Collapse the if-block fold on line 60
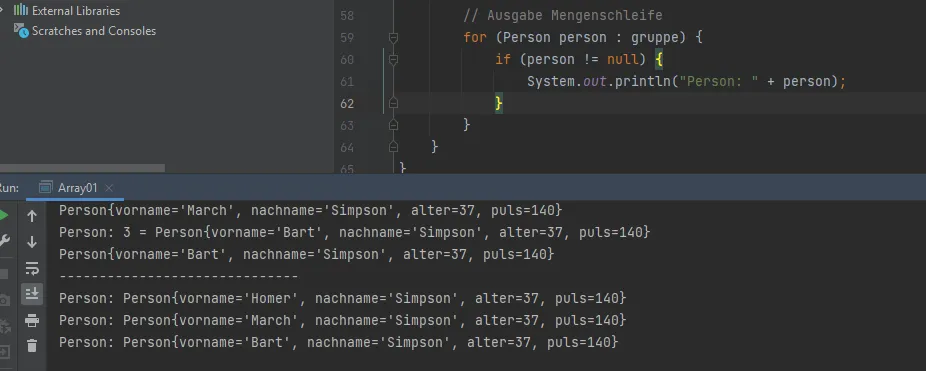Viewport: 926px width, 371px height. click(393, 59)
